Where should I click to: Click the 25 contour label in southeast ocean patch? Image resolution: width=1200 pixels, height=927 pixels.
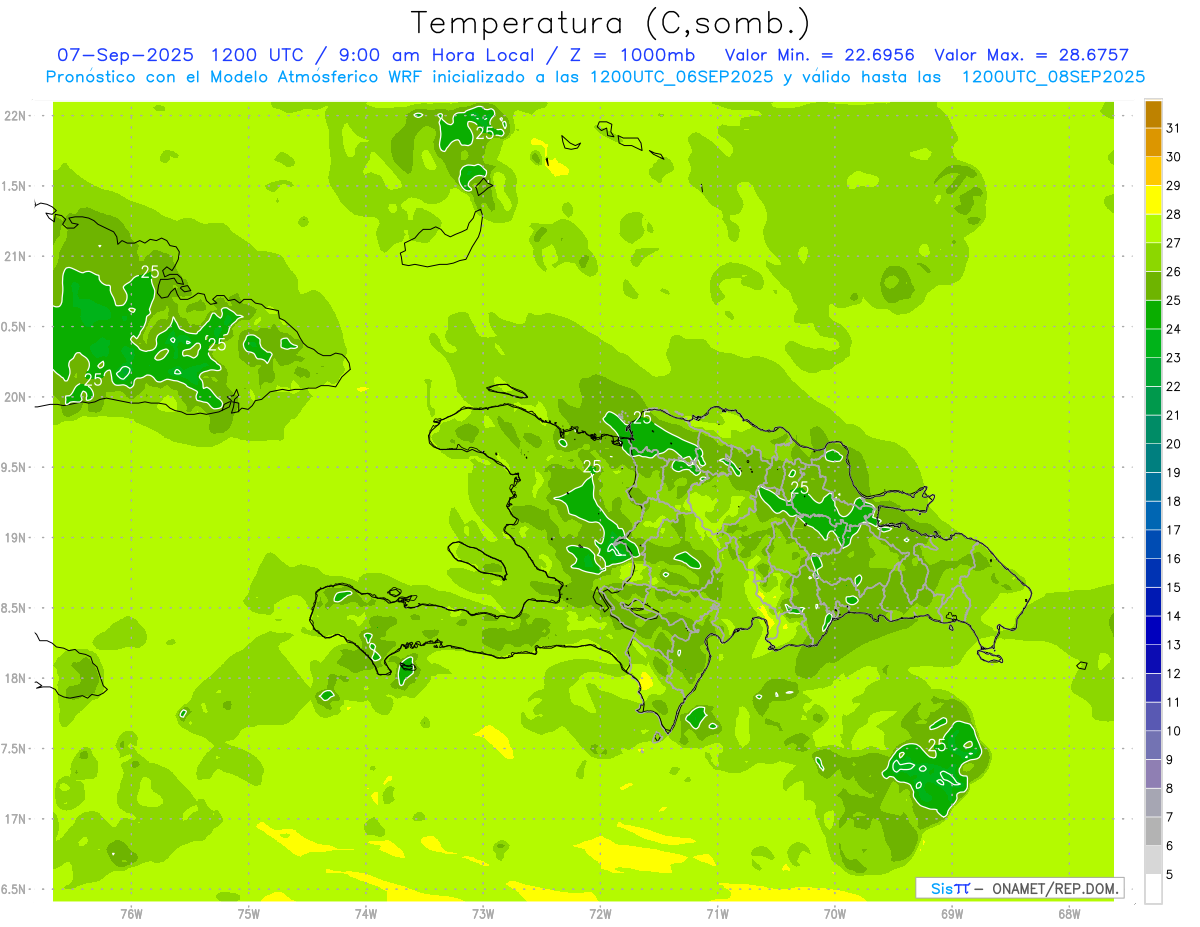[938, 745]
